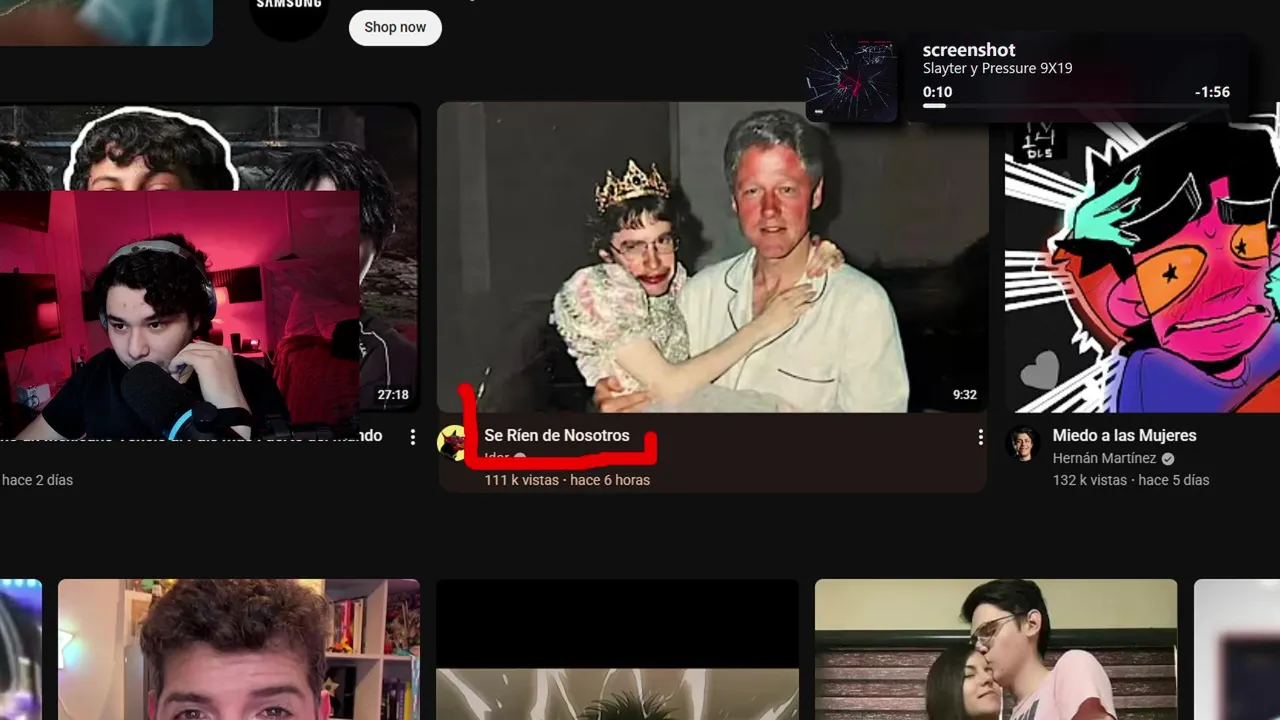Click the 111 k vistas · hace 6 horas text
Screen dimensions: 1280x720
tap(567, 480)
